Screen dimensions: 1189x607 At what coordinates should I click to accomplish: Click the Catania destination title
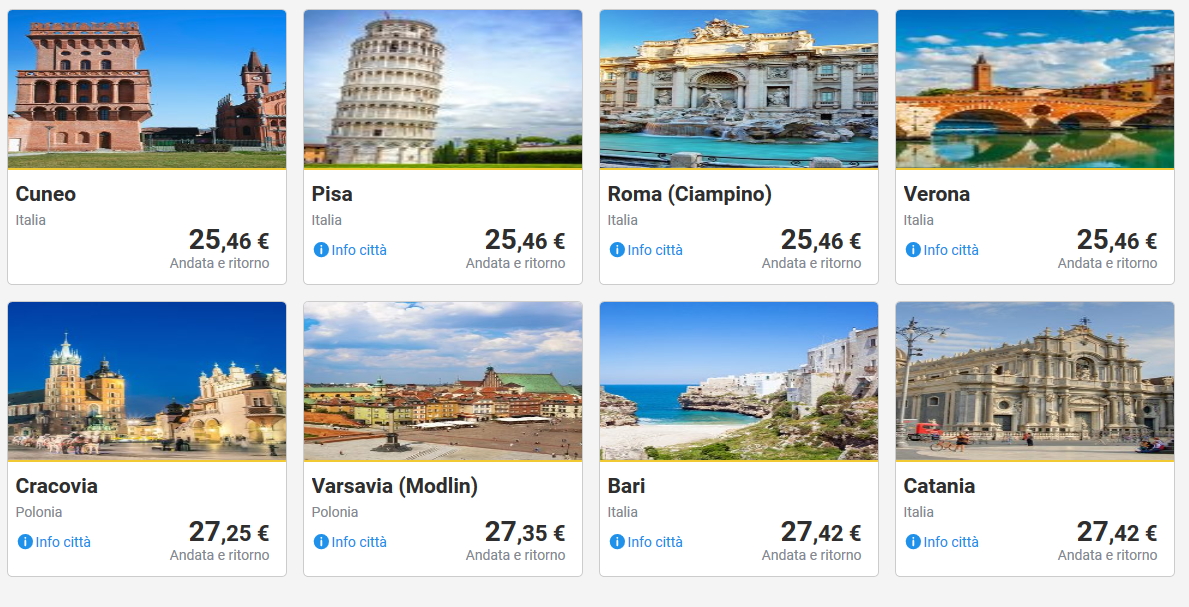939,486
